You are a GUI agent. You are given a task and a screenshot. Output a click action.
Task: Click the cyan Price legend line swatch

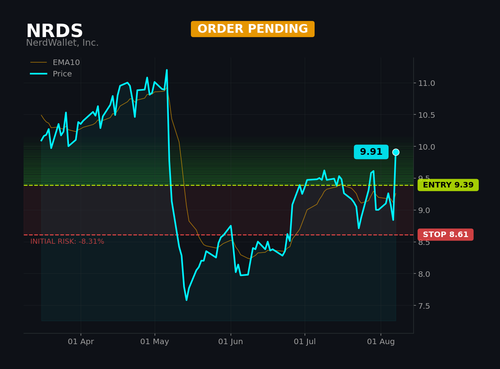click(39, 74)
